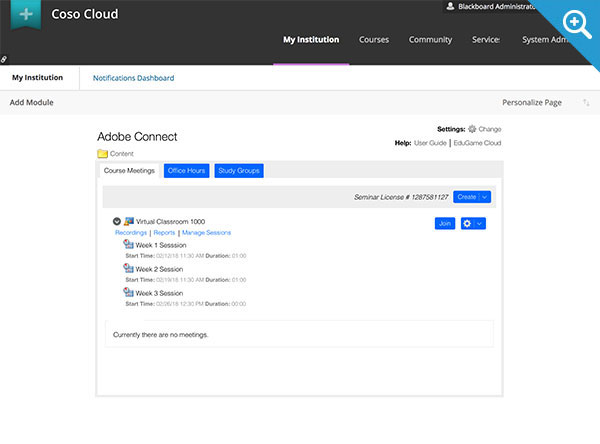Click the Virtual Classroom 1000 title
This screenshot has width=600, height=444.
coord(171,222)
